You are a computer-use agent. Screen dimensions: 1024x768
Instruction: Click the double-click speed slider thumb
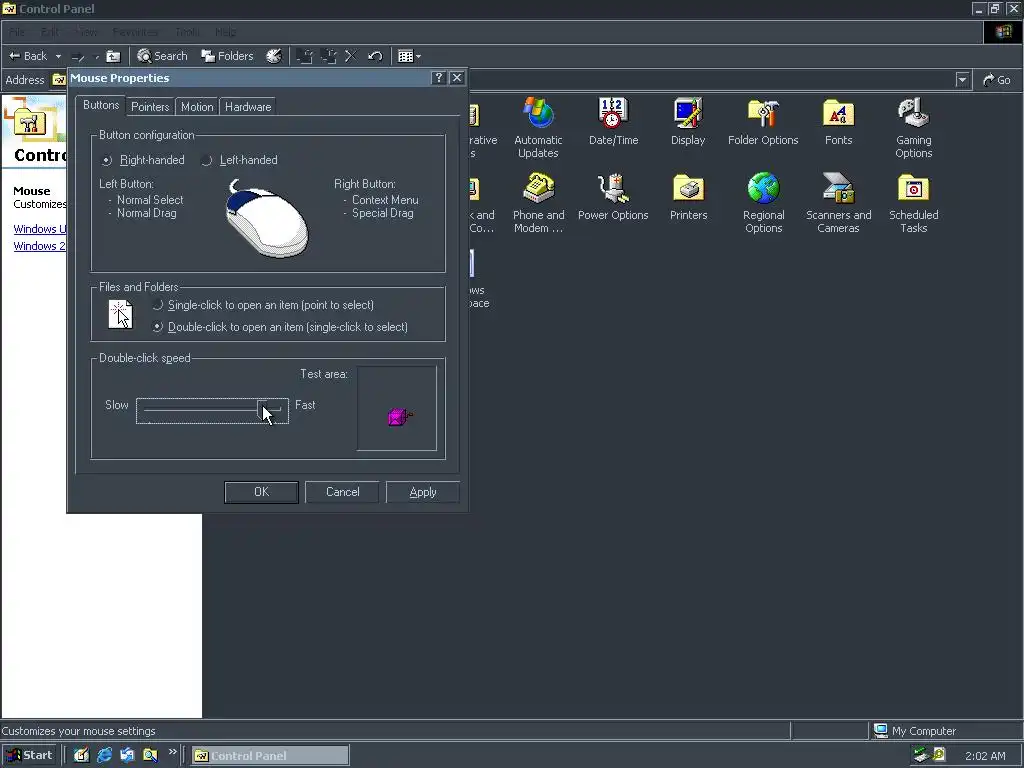[x=262, y=410]
